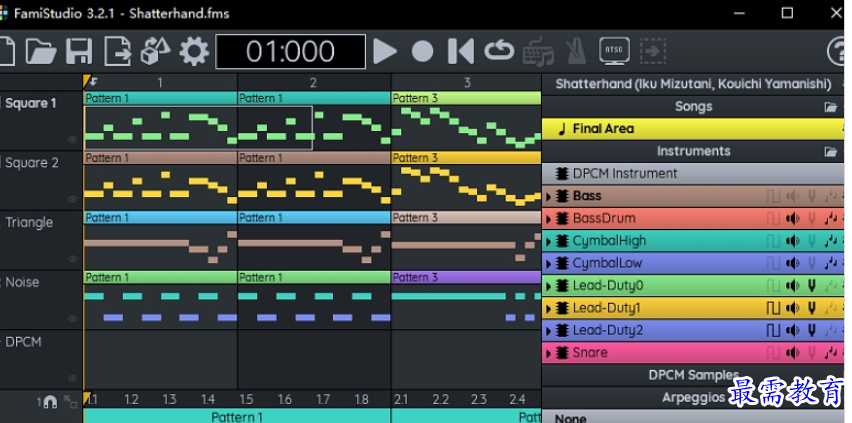Toggle snap magnet icon in piano roll
The height and width of the screenshot is (423, 852).
tap(49, 402)
